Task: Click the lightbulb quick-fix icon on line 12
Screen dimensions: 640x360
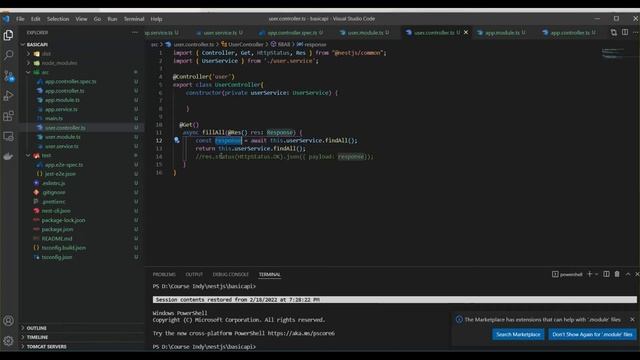Action: coord(177,140)
